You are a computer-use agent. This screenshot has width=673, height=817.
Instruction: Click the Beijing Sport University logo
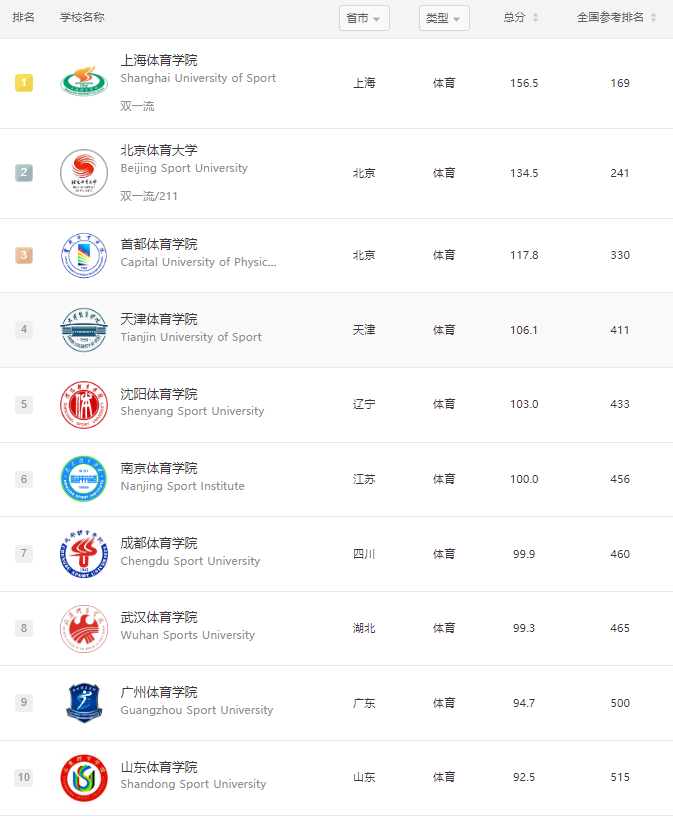pyautogui.click(x=84, y=173)
